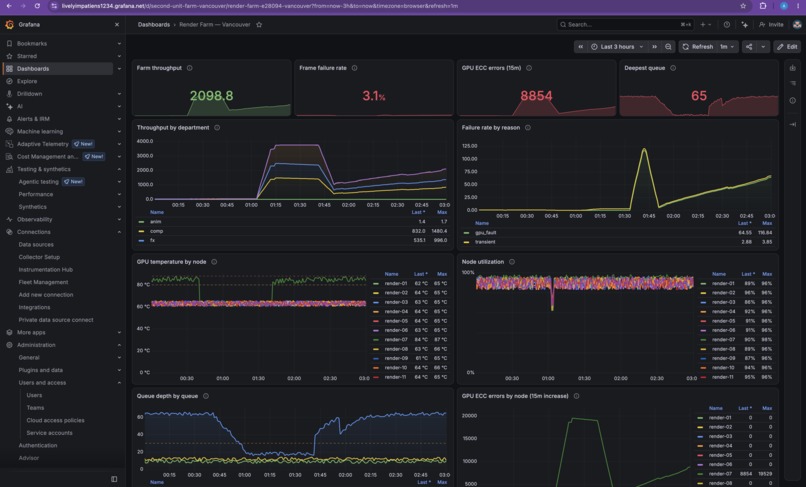Star the Render Farm dashboard

pos(259,25)
